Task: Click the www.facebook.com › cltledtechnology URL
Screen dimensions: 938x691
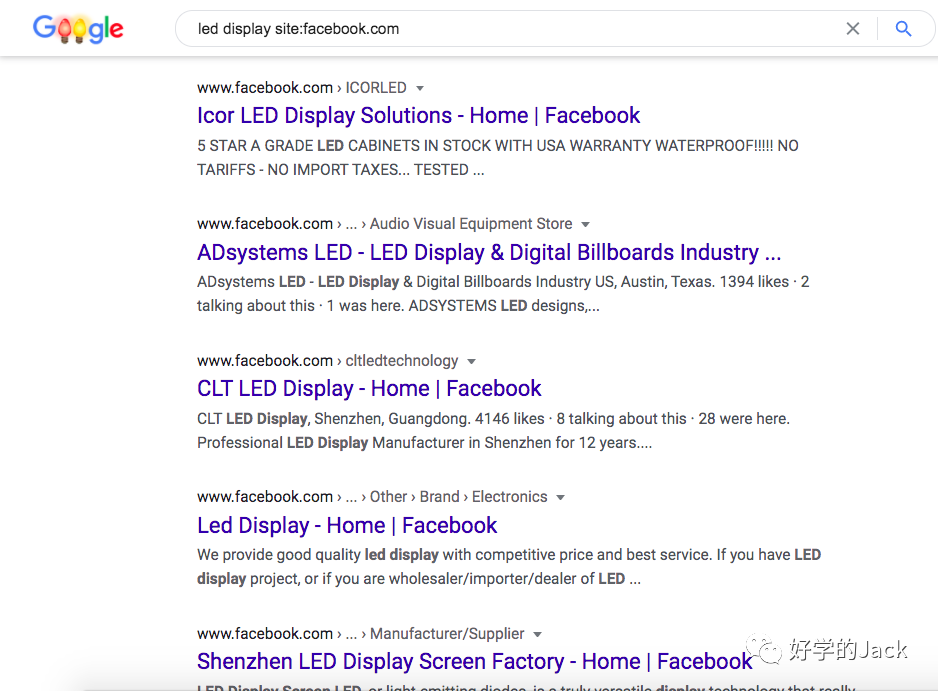Action: tap(327, 361)
